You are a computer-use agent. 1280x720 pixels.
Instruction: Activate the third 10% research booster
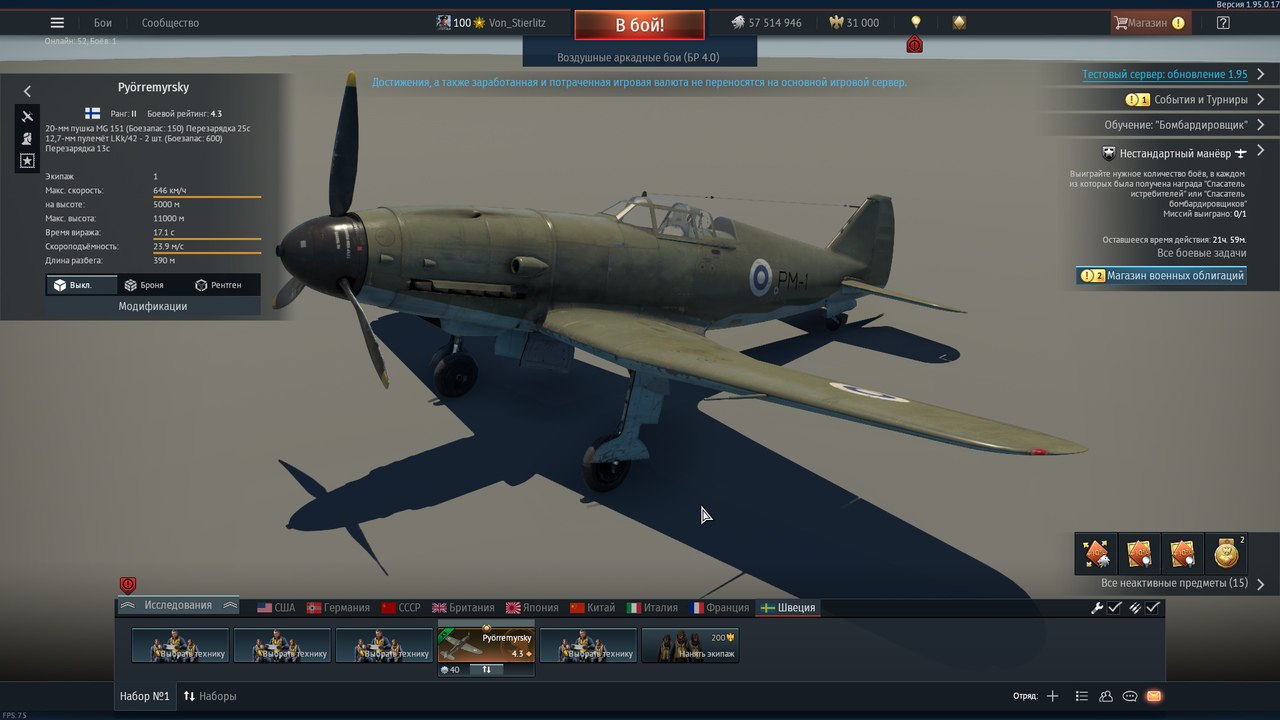[1182, 553]
